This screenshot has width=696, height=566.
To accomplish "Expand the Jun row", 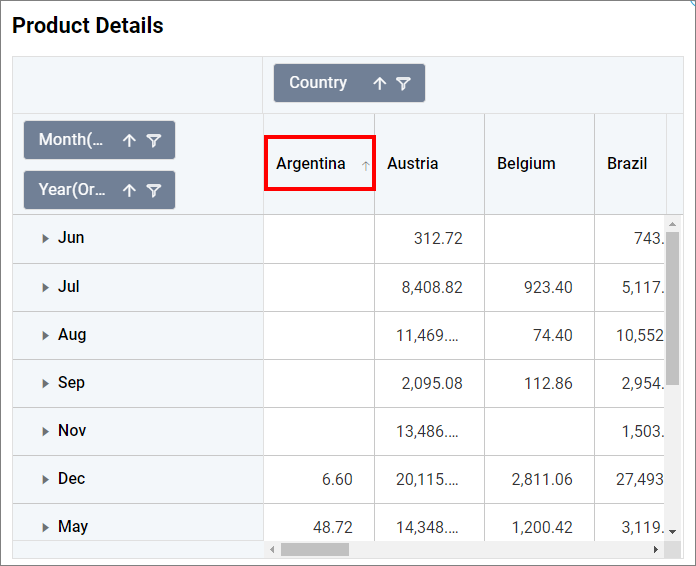I will pyautogui.click(x=45, y=239).
